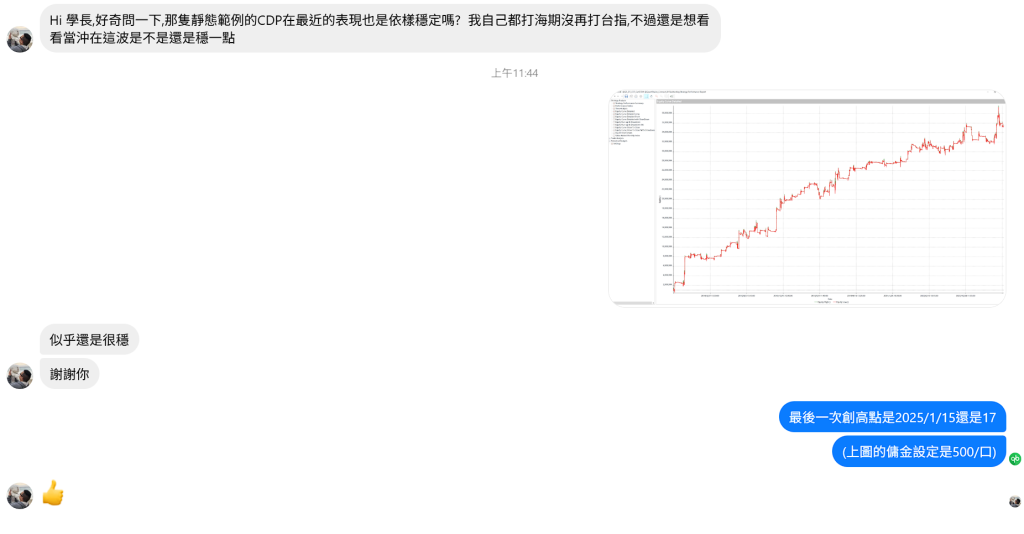
Task: Click the yellow thumbs-up emoji message
Action: tap(53, 493)
